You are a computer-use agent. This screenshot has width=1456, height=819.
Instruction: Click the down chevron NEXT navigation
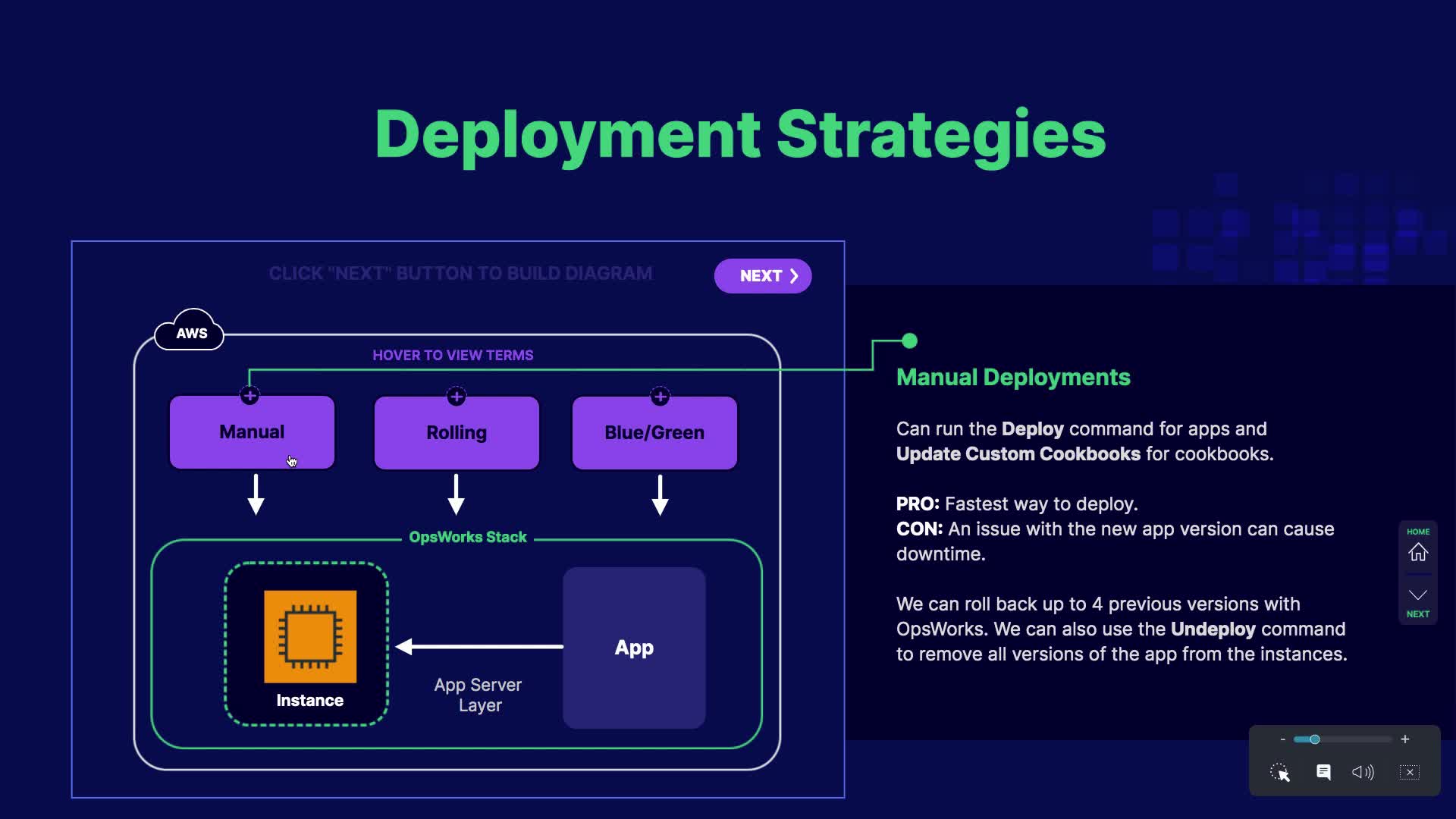[1417, 595]
